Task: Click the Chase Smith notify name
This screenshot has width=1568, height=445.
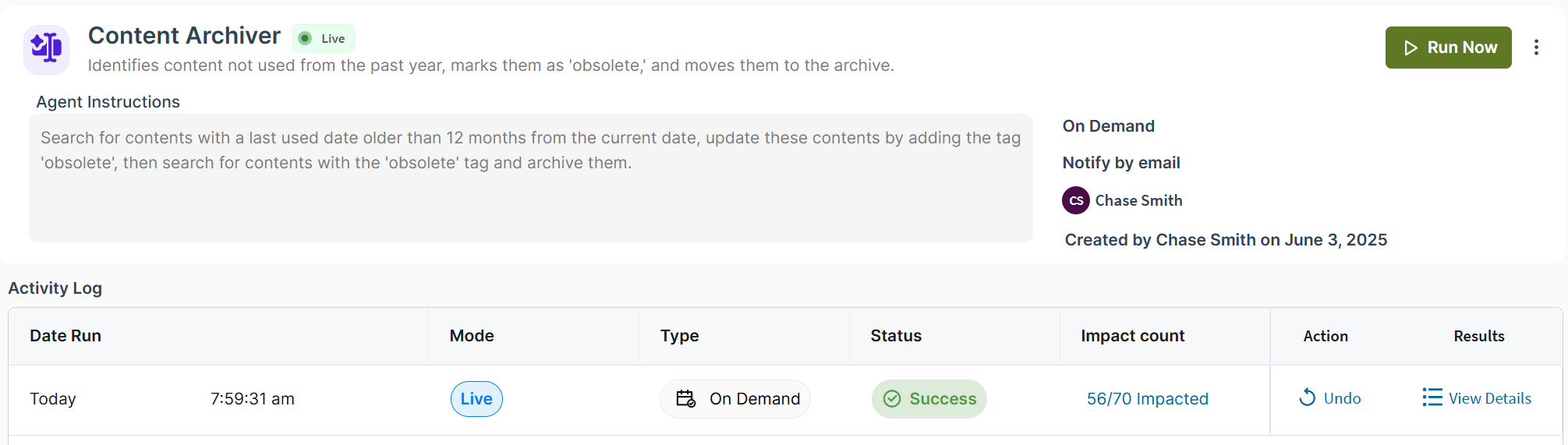Action: coord(1138,200)
